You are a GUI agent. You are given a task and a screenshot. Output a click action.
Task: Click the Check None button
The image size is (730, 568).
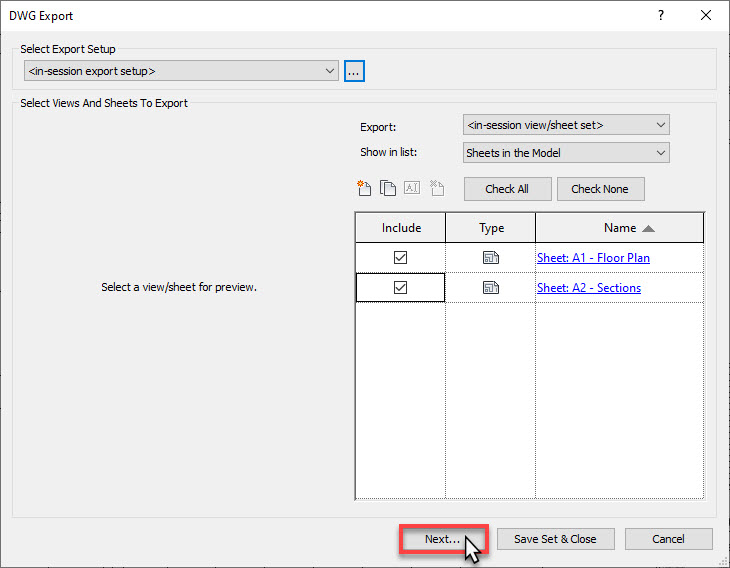tap(601, 189)
